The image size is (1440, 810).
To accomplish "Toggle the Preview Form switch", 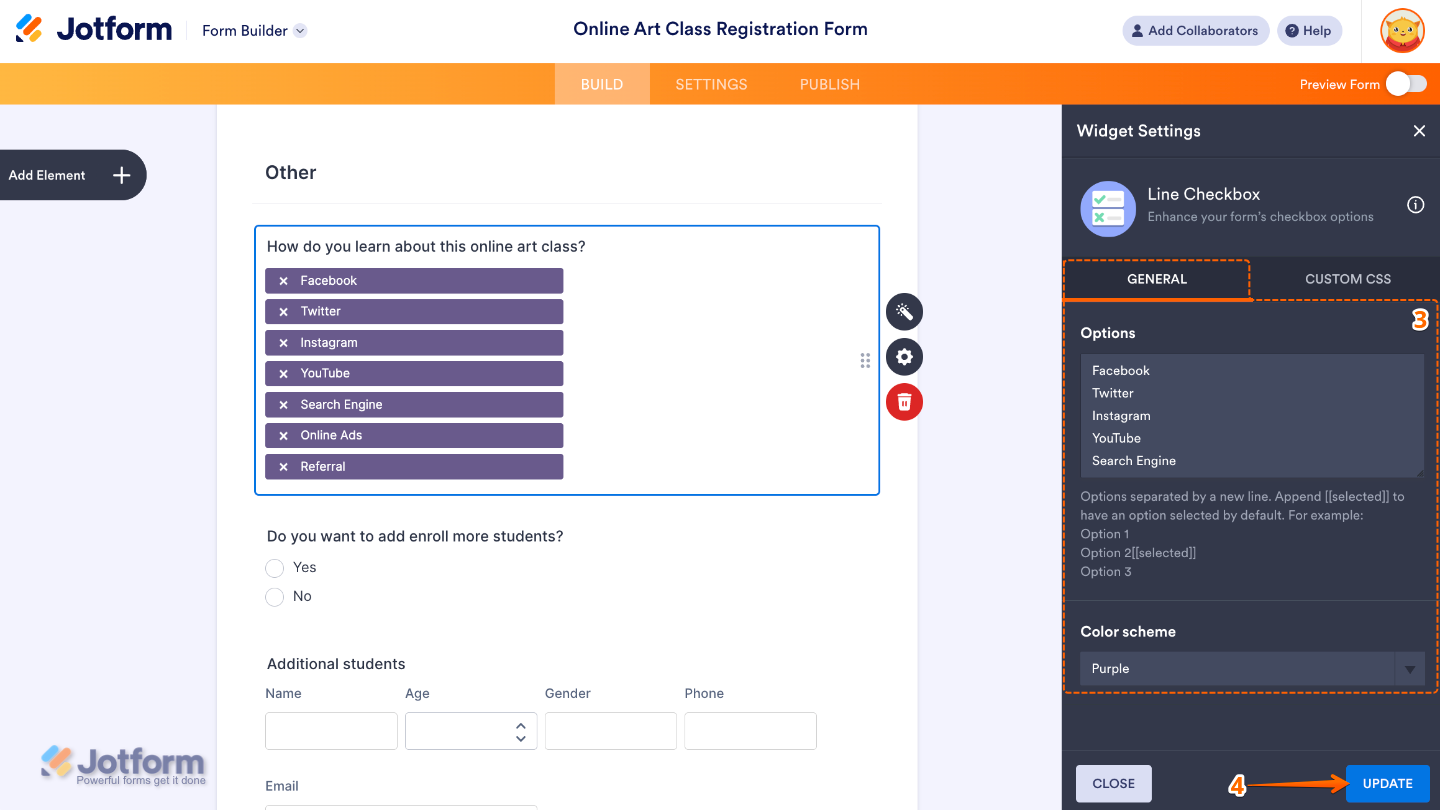I will pos(1406,84).
